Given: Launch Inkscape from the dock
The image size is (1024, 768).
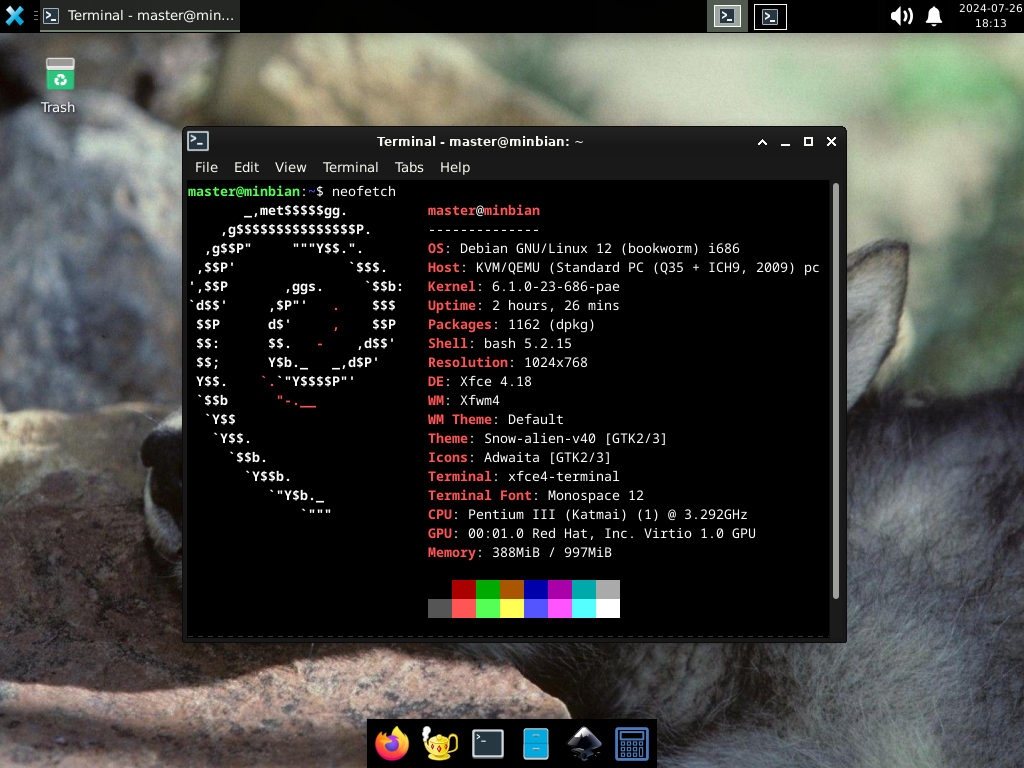Looking at the screenshot, I should click(584, 743).
